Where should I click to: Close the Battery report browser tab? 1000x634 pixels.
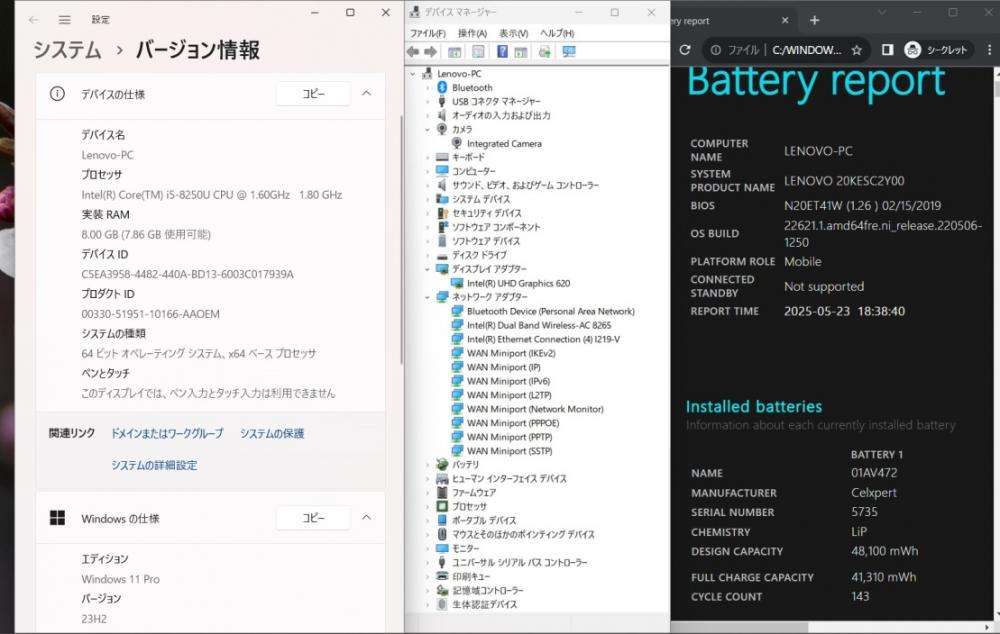click(x=785, y=20)
